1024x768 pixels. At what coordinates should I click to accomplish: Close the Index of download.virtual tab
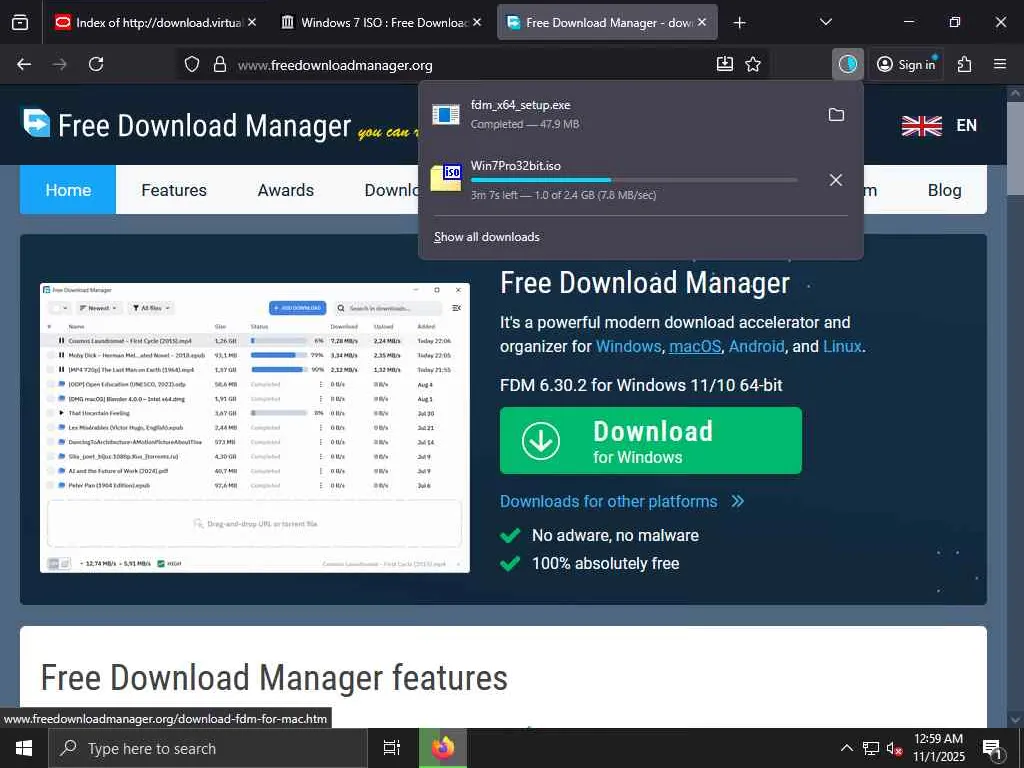(252, 22)
